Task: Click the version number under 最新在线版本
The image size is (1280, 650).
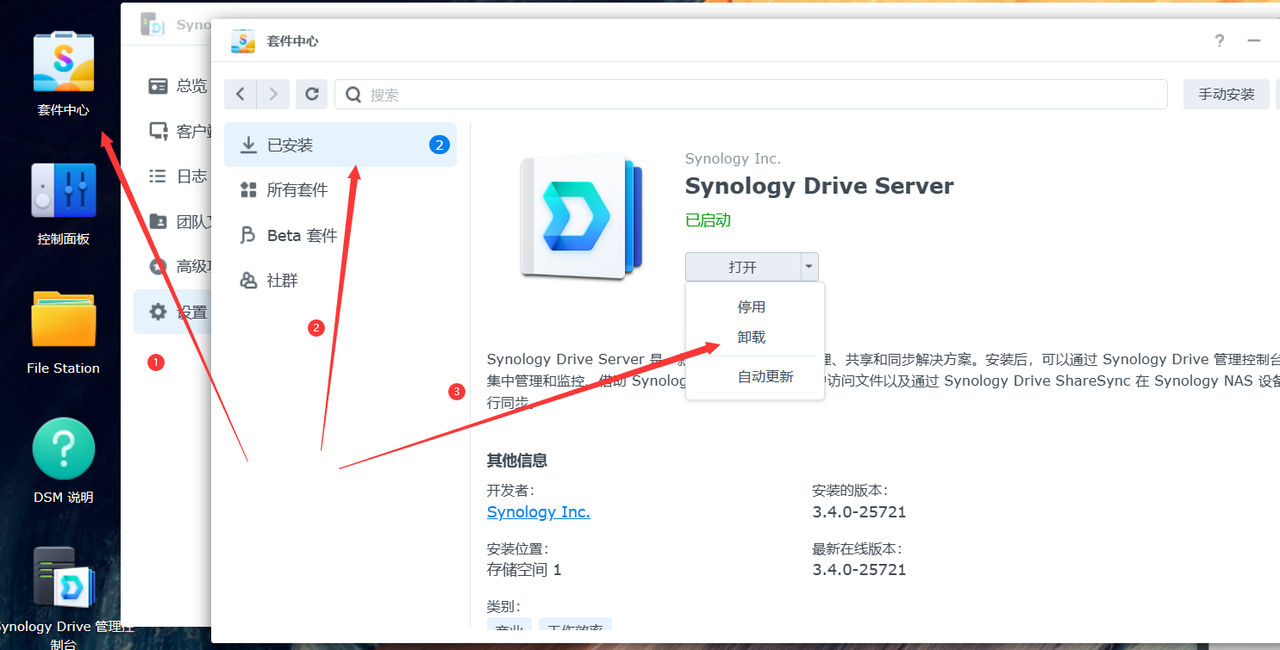Action: pyautogui.click(x=859, y=570)
